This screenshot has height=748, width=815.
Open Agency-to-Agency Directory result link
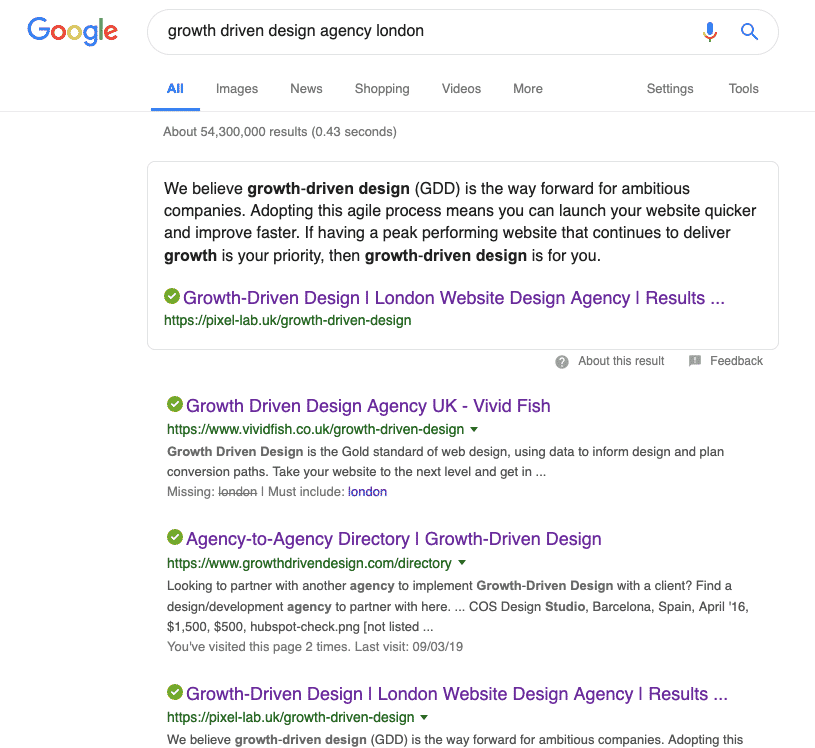click(x=393, y=539)
